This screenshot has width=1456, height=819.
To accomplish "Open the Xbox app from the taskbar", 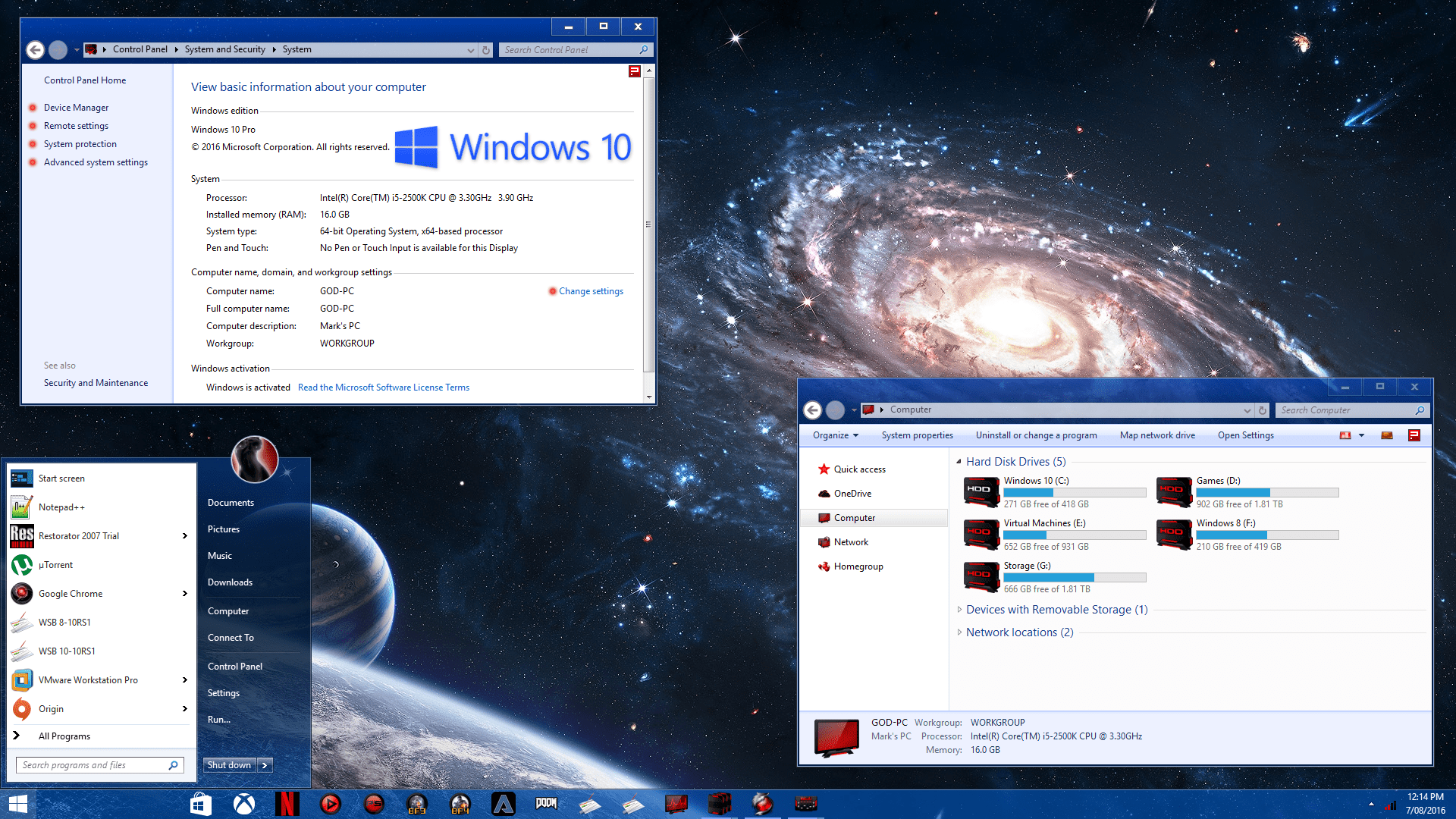I will tap(244, 804).
